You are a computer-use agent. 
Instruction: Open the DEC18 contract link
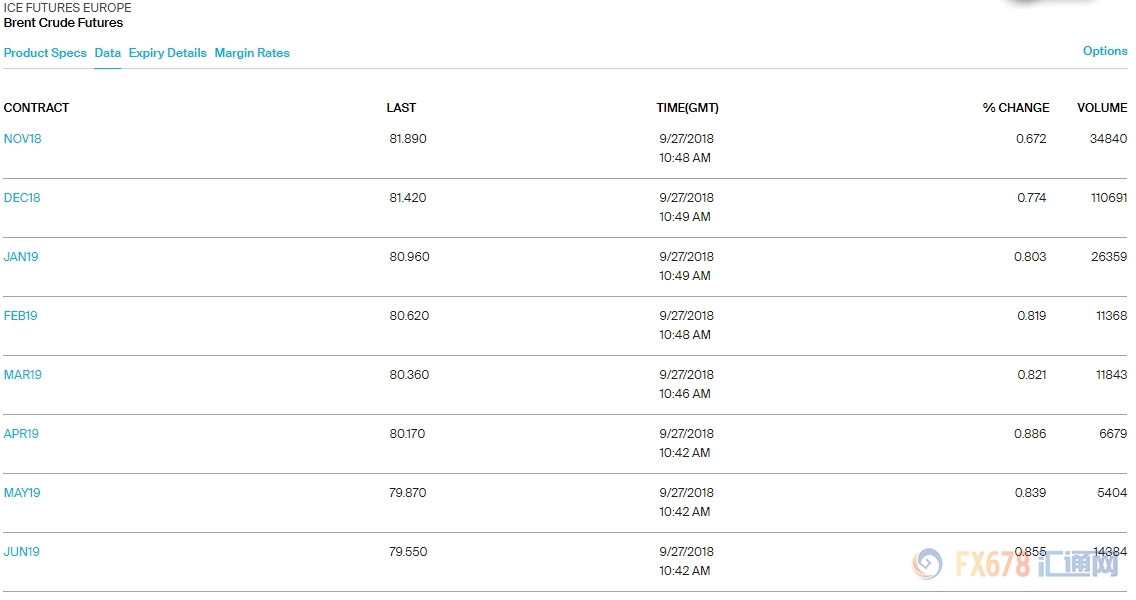[22, 198]
